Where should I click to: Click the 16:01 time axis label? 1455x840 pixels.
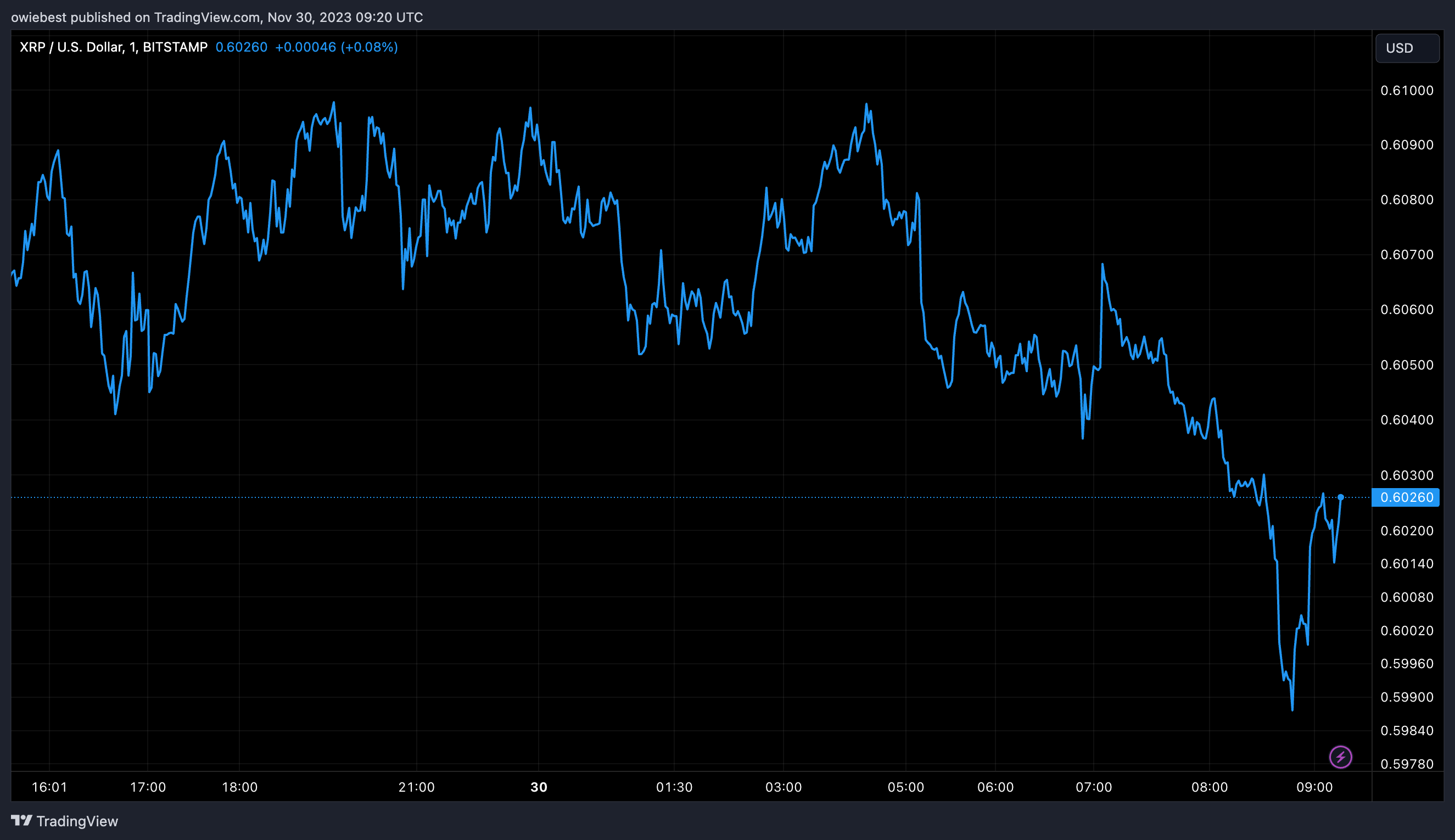point(49,787)
